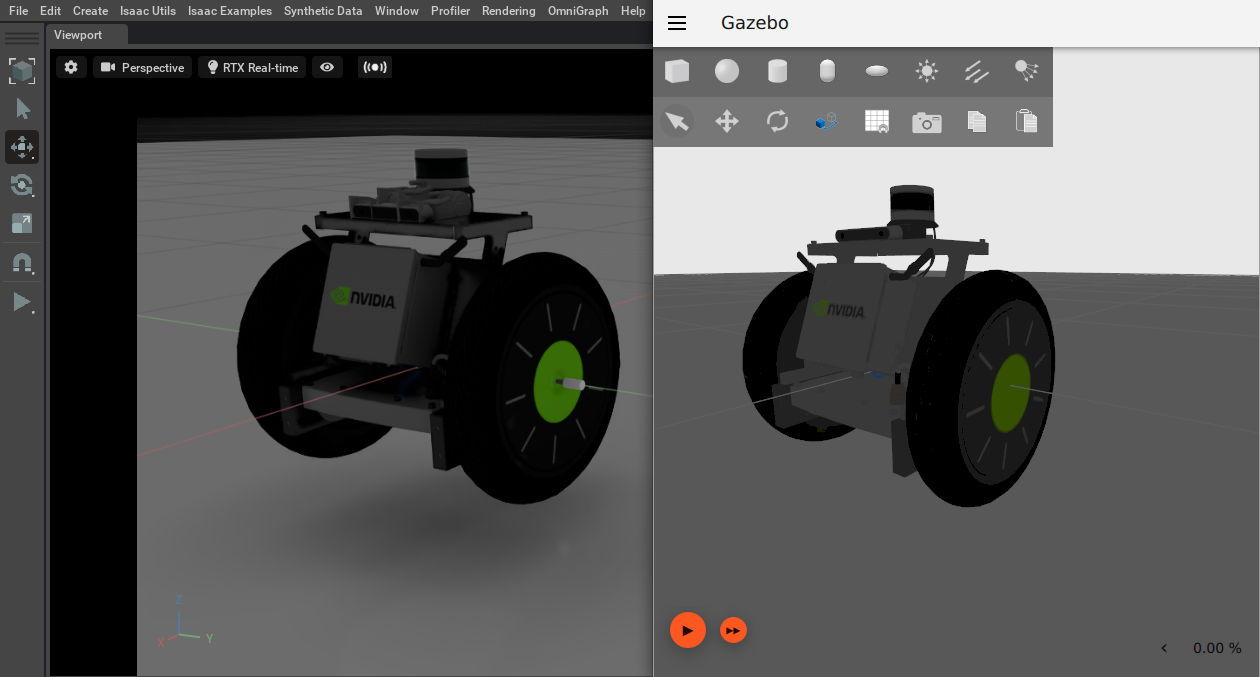Open the Synthetic Data menu
The image size is (1260, 677).
click(x=323, y=11)
